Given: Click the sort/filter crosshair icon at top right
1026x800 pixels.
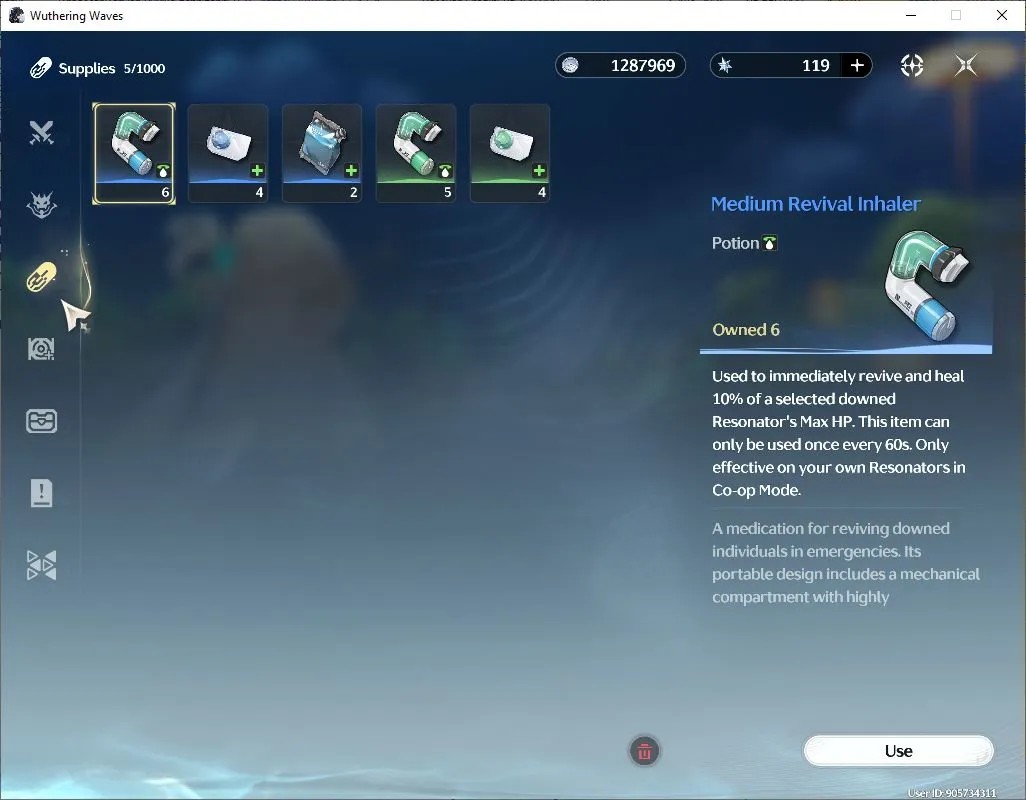Looking at the screenshot, I should pos(911,65).
